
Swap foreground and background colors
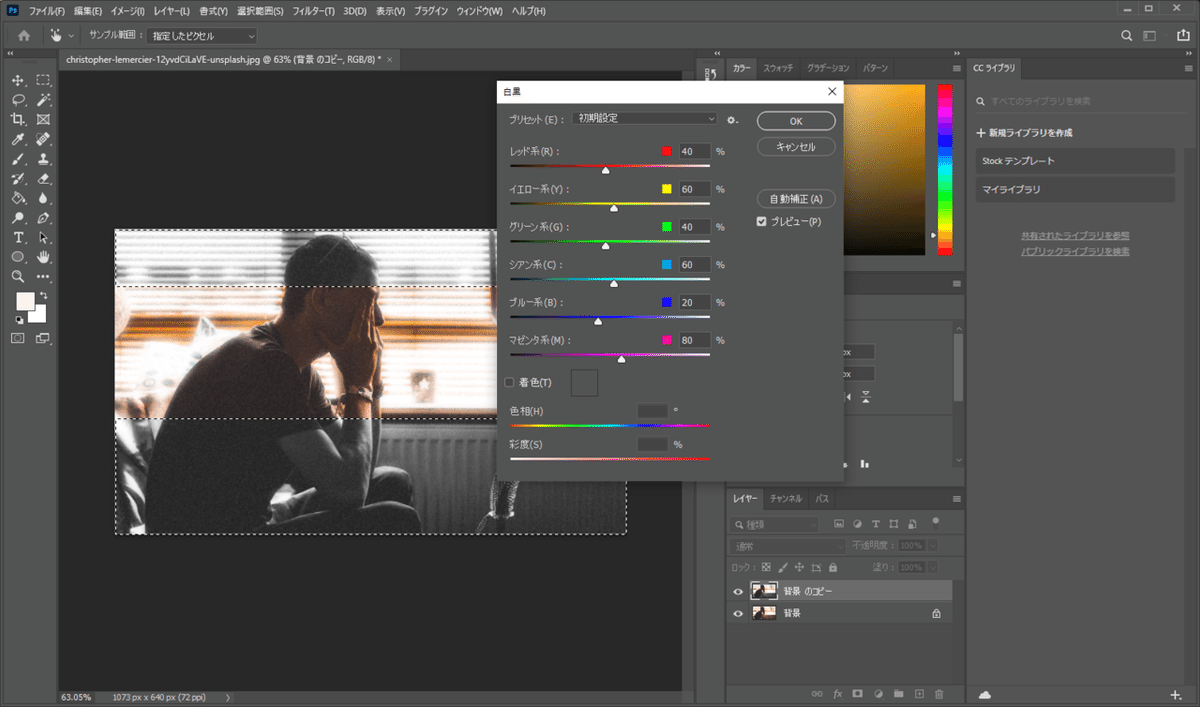pyautogui.click(x=43, y=297)
